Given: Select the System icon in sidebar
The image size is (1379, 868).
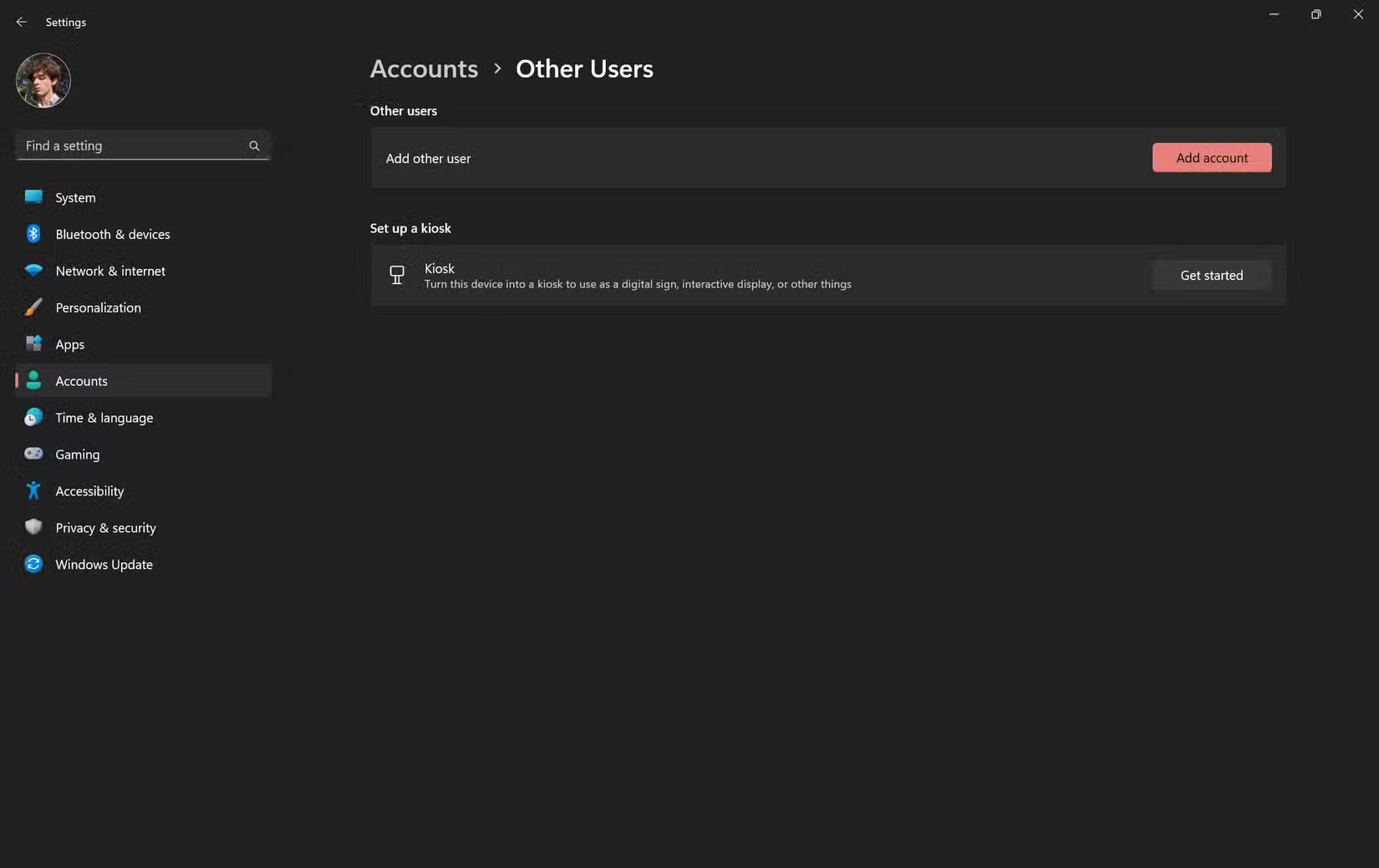Looking at the screenshot, I should coord(33,197).
